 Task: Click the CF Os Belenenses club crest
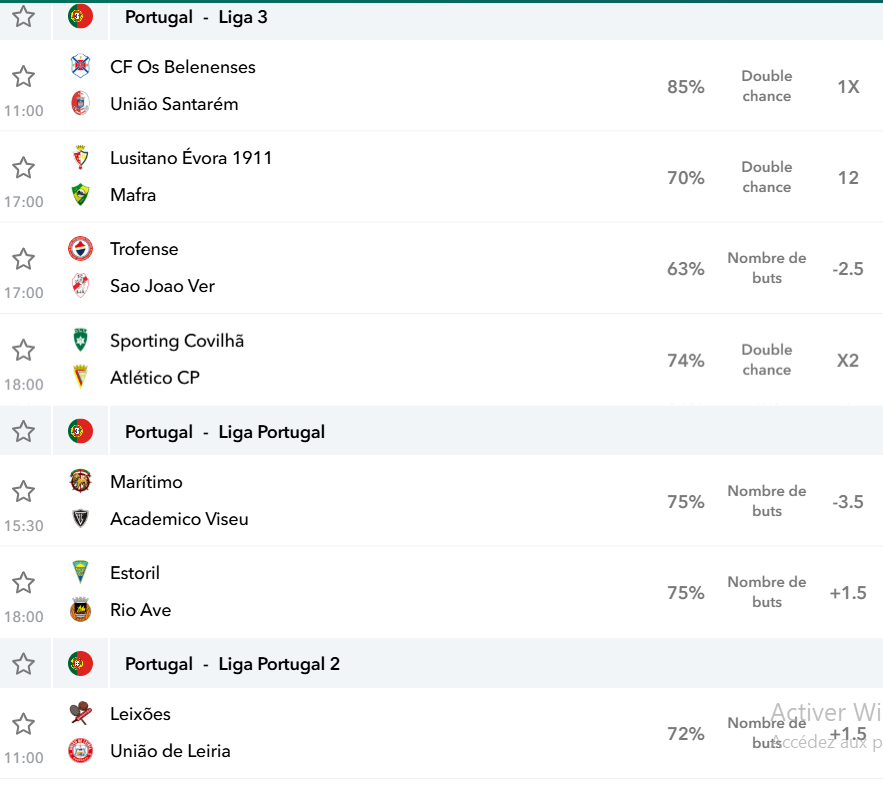pyautogui.click(x=81, y=66)
